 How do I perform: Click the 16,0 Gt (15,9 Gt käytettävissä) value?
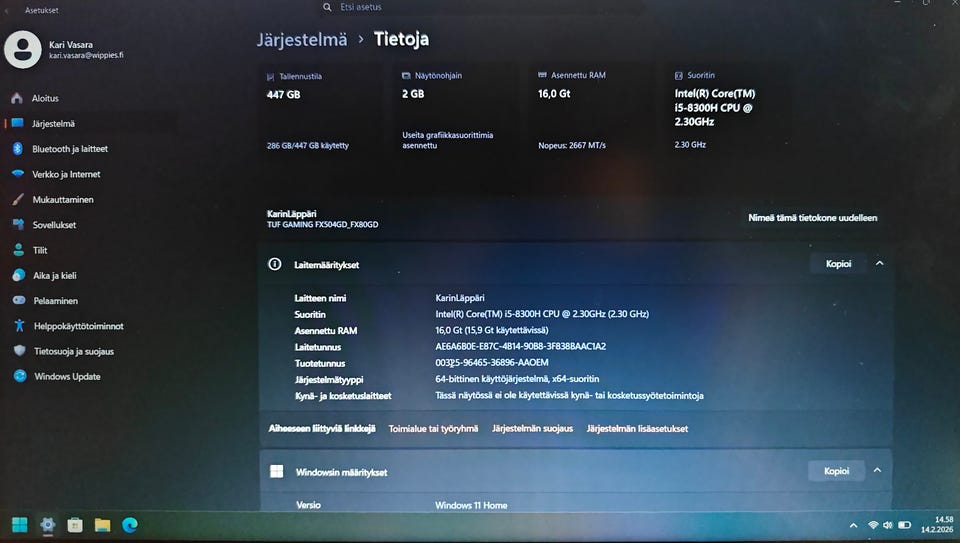(x=492, y=330)
